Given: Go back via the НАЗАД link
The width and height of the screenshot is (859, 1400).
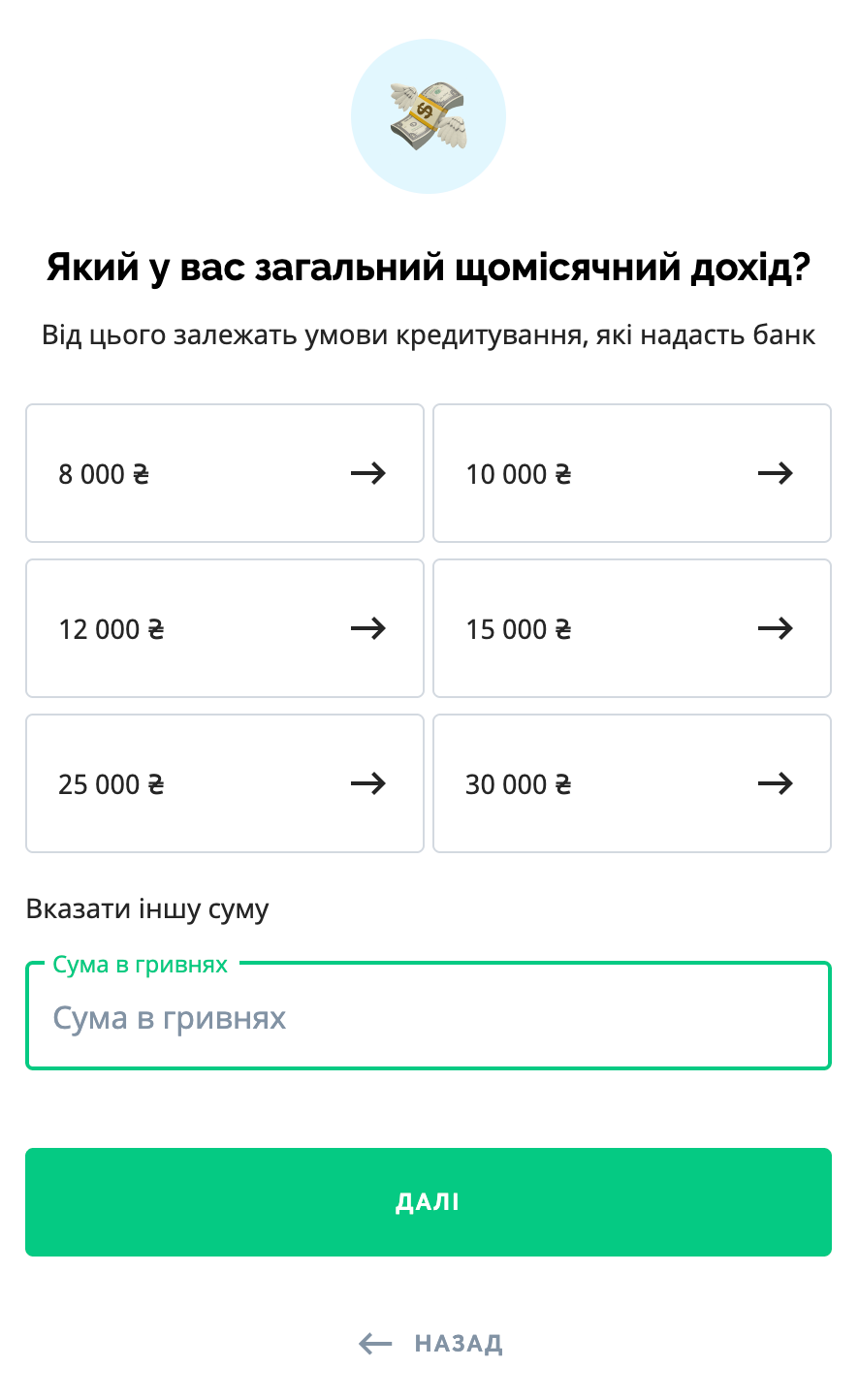Looking at the screenshot, I should pos(459,1344).
